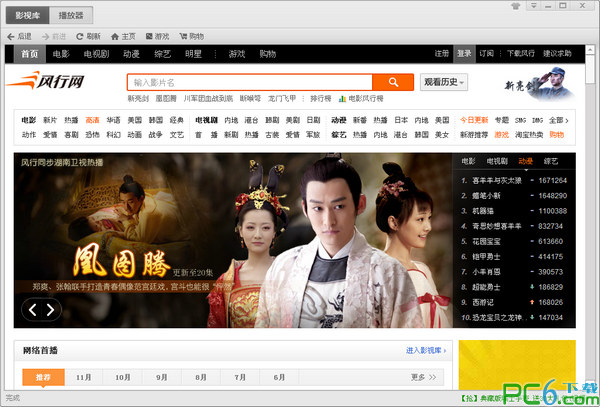Select the 战争 movie genre

click(x=155, y=135)
